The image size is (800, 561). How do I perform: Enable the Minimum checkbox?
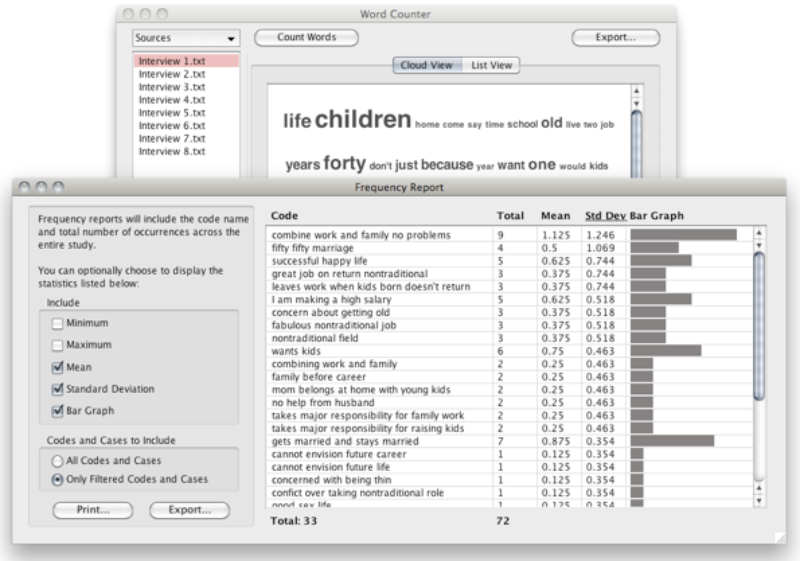pyautogui.click(x=57, y=323)
